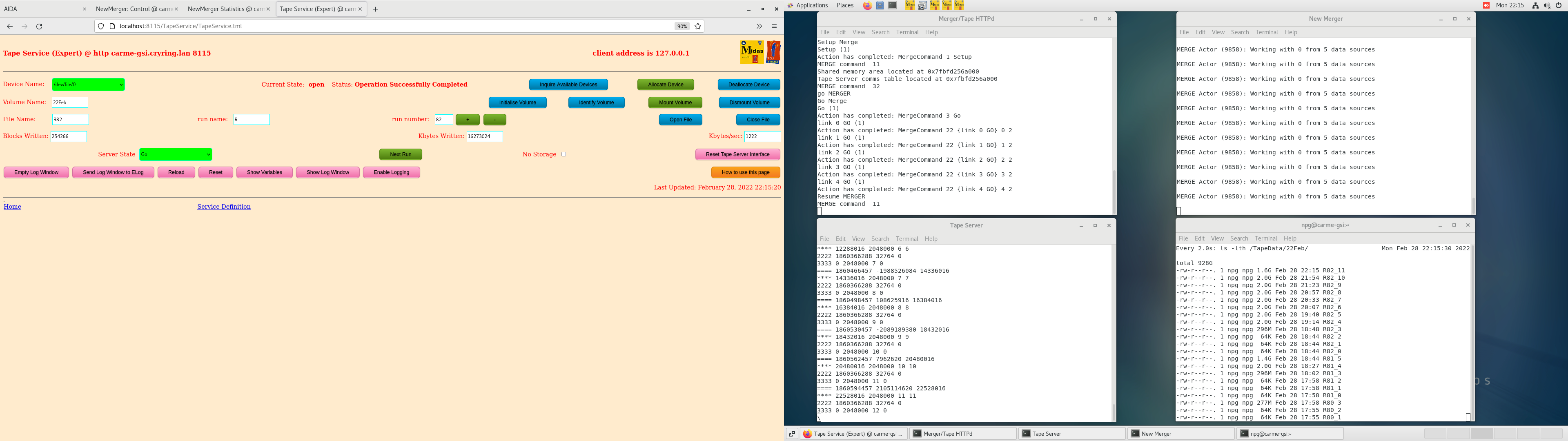Toggle the No Storage checkbox
The height and width of the screenshot is (441, 1568).
coord(563,154)
